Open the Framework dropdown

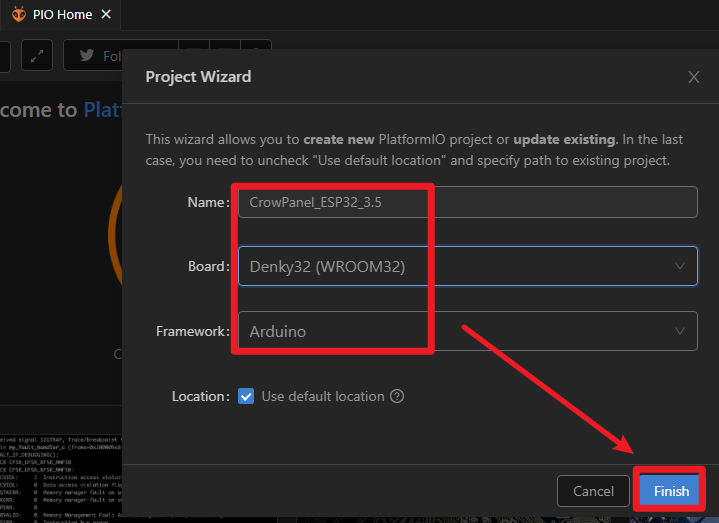[468, 331]
